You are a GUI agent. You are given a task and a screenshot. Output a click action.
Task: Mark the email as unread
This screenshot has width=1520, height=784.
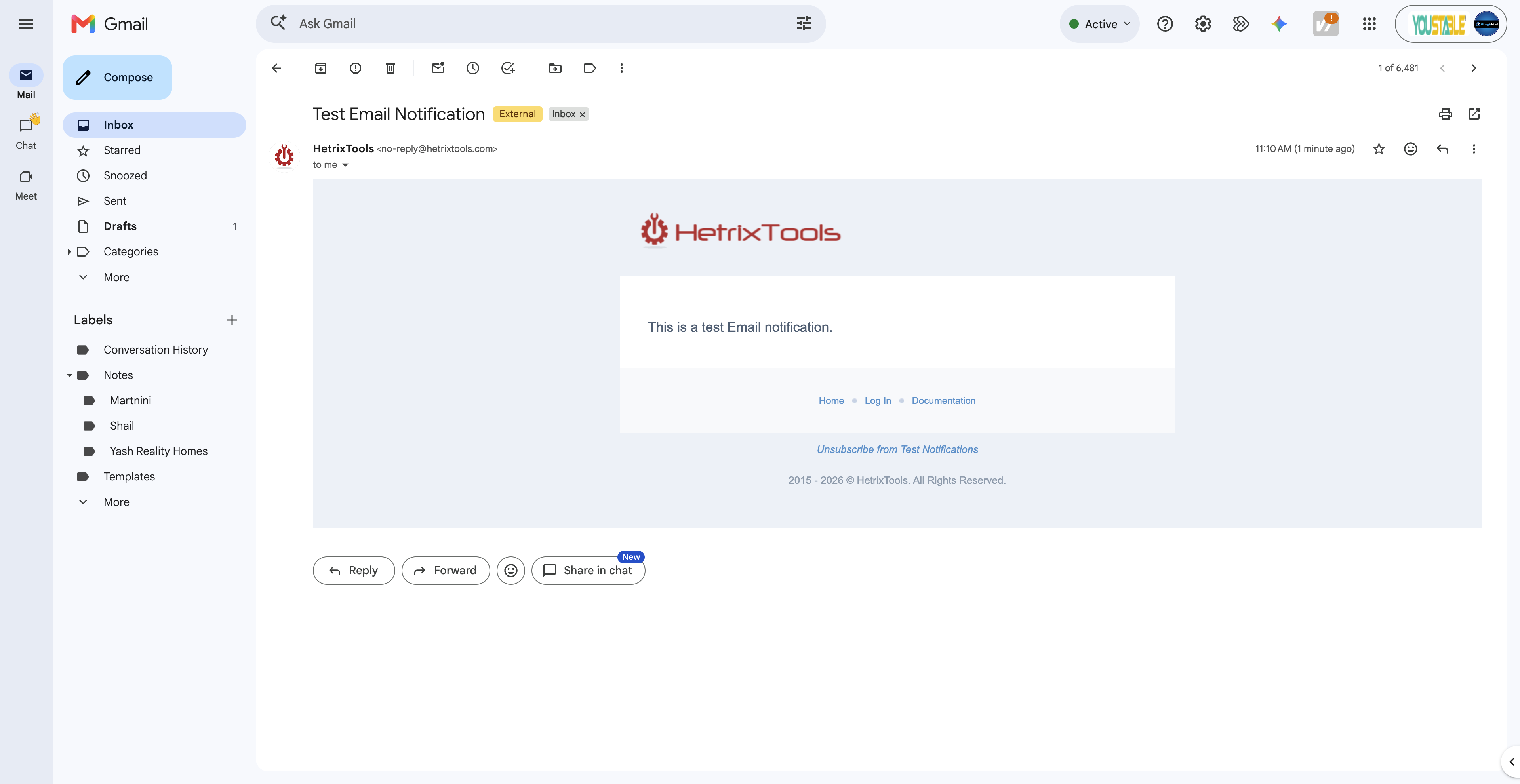pos(438,68)
